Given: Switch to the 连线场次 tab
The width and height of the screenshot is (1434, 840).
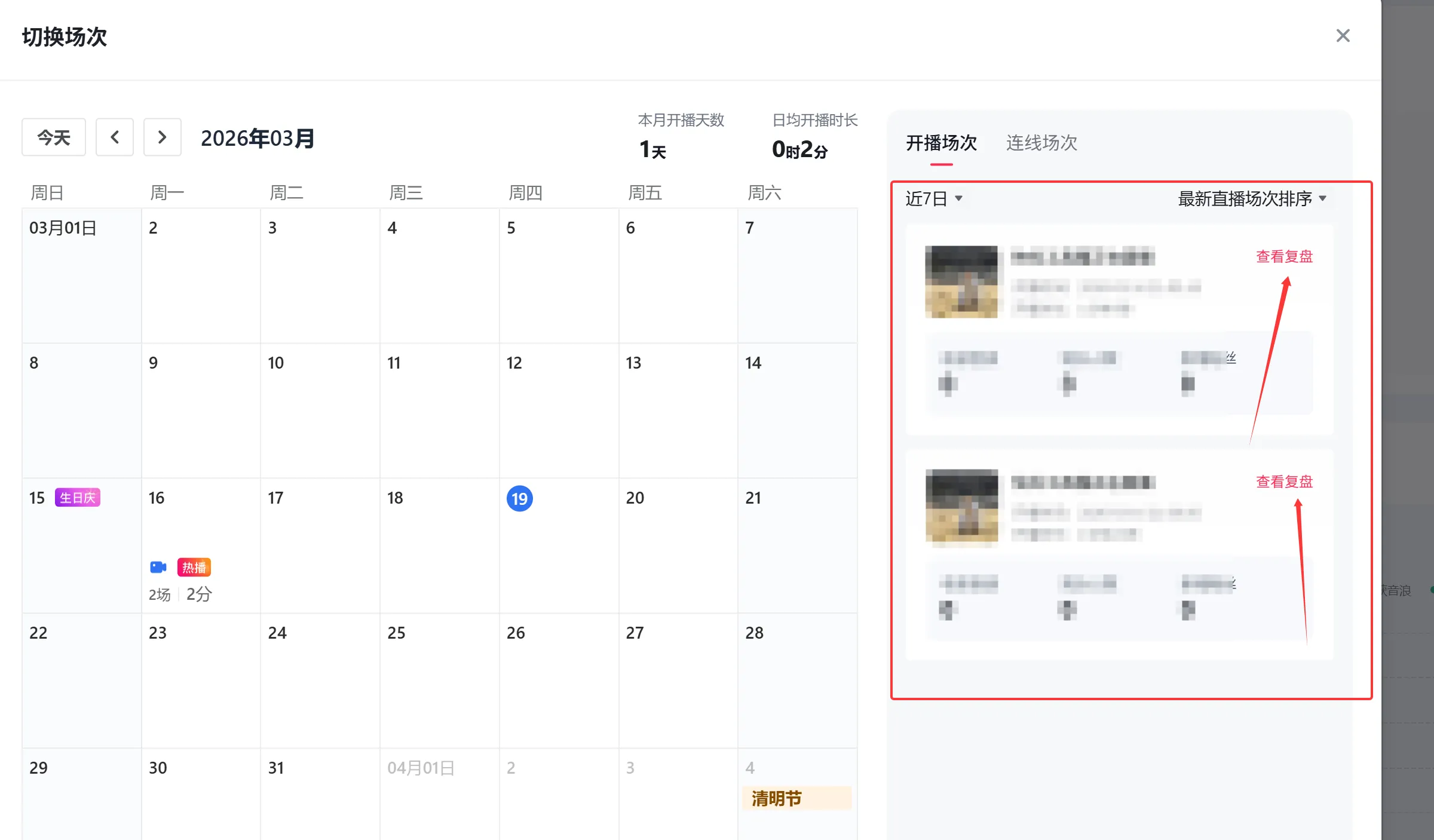Looking at the screenshot, I should (x=1041, y=143).
